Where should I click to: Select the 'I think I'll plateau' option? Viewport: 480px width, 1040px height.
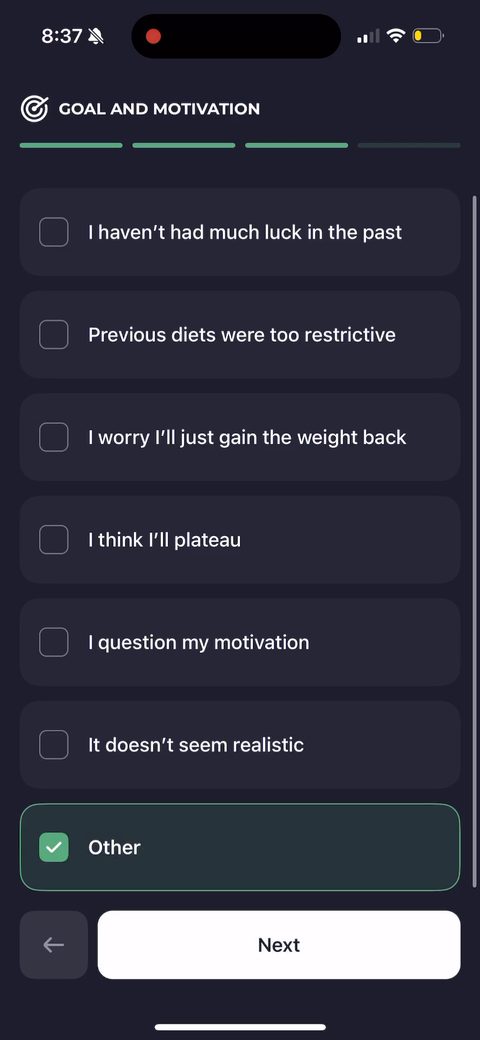[x=240, y=540]
